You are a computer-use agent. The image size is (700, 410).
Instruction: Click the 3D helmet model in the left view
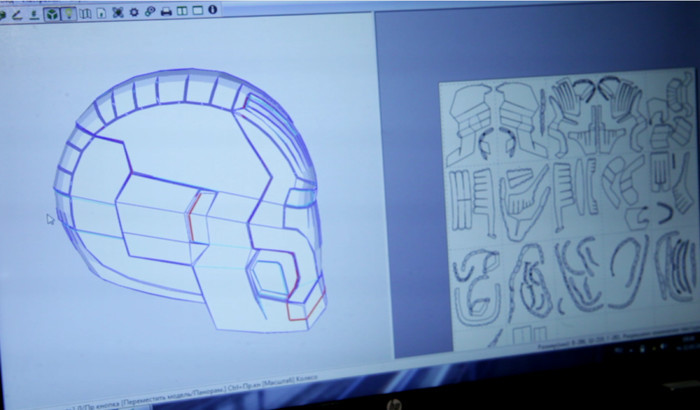tap(190, 201)
